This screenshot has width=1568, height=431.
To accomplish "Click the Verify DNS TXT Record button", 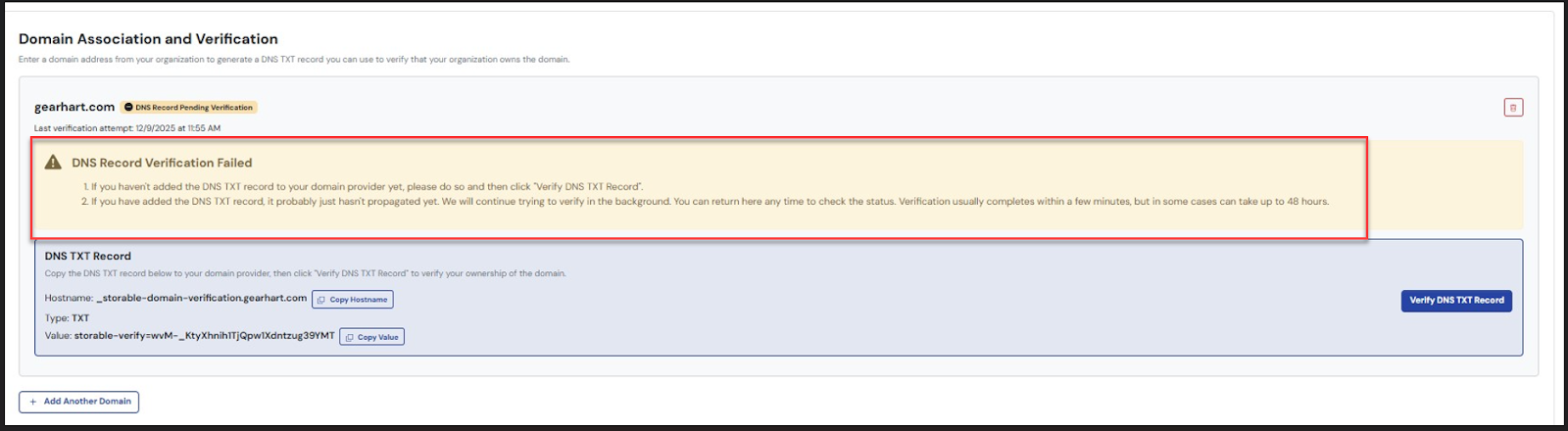I will 1455,301.
